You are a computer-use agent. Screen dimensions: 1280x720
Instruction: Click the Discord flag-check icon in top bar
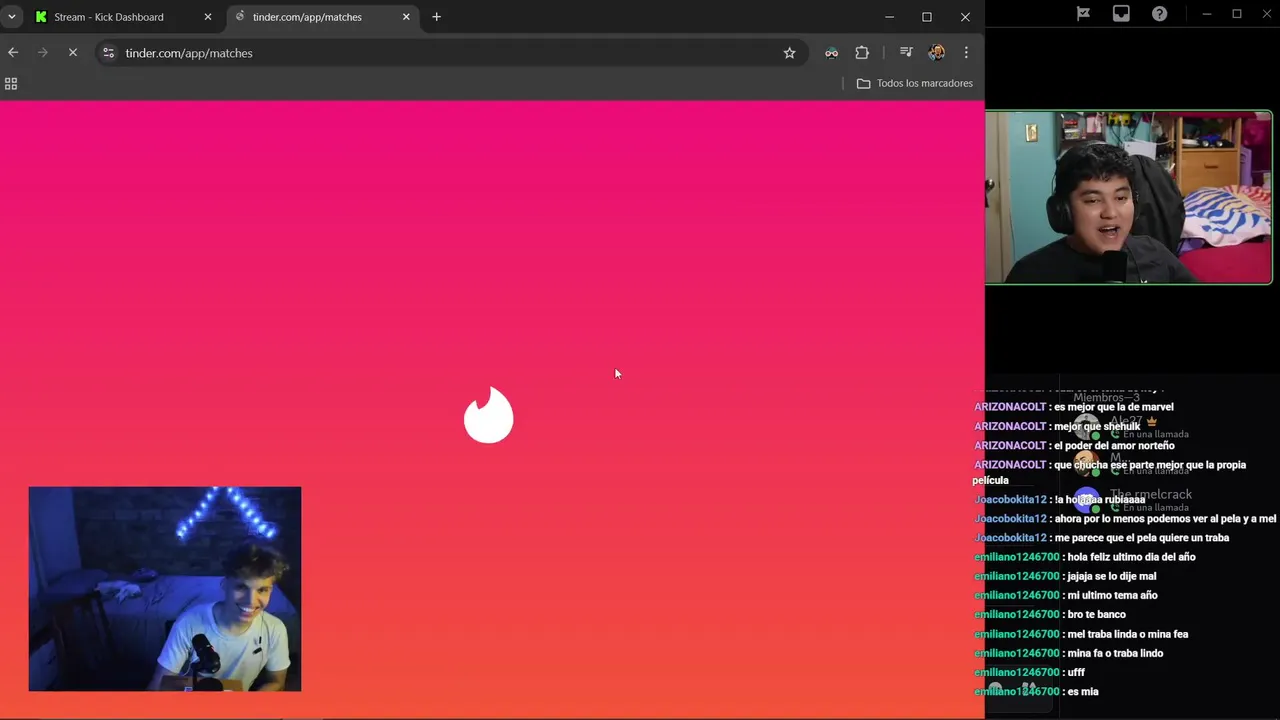pos(1083,14)
